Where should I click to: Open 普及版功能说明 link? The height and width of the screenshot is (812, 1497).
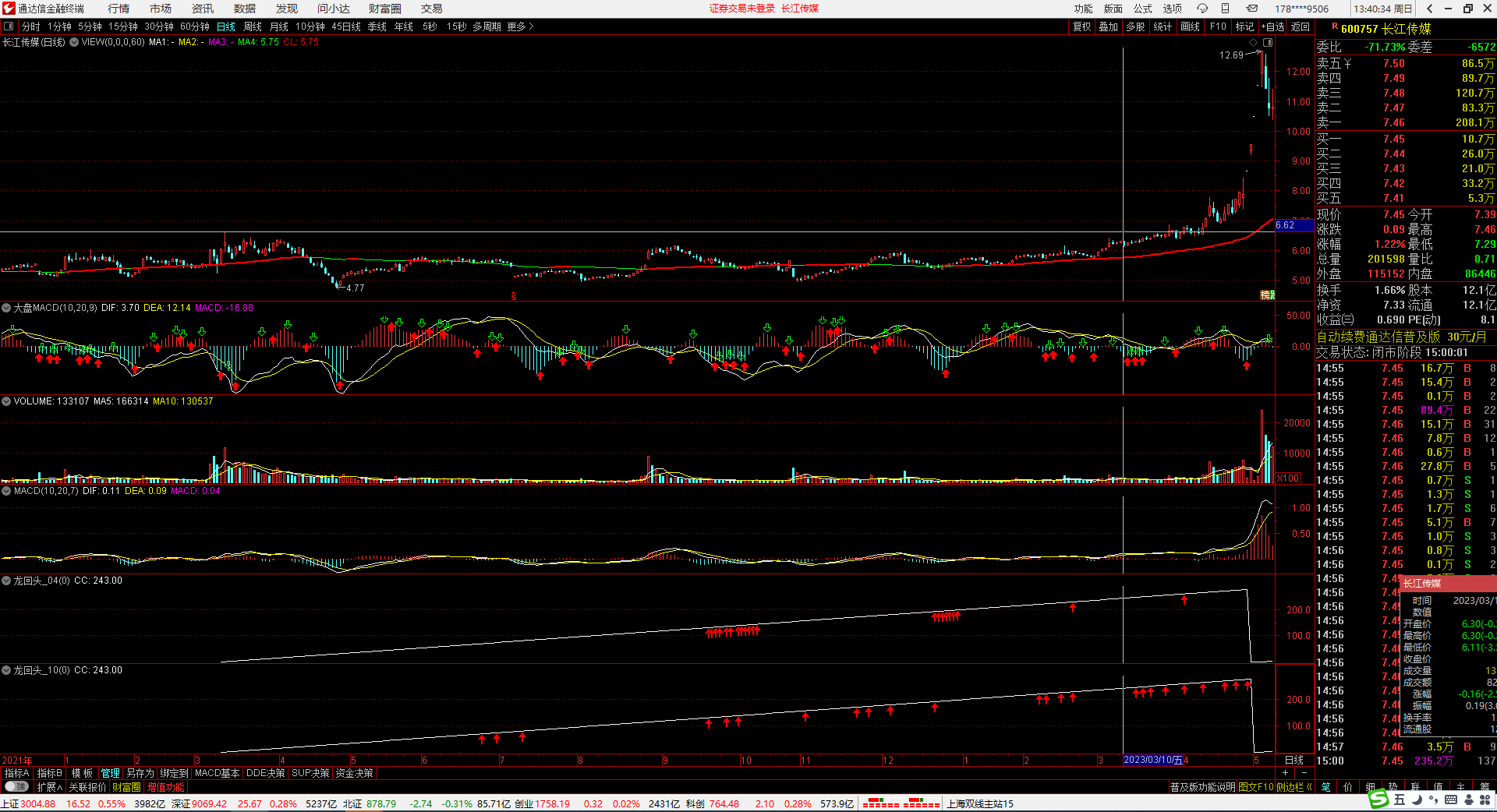[1203, 787]
